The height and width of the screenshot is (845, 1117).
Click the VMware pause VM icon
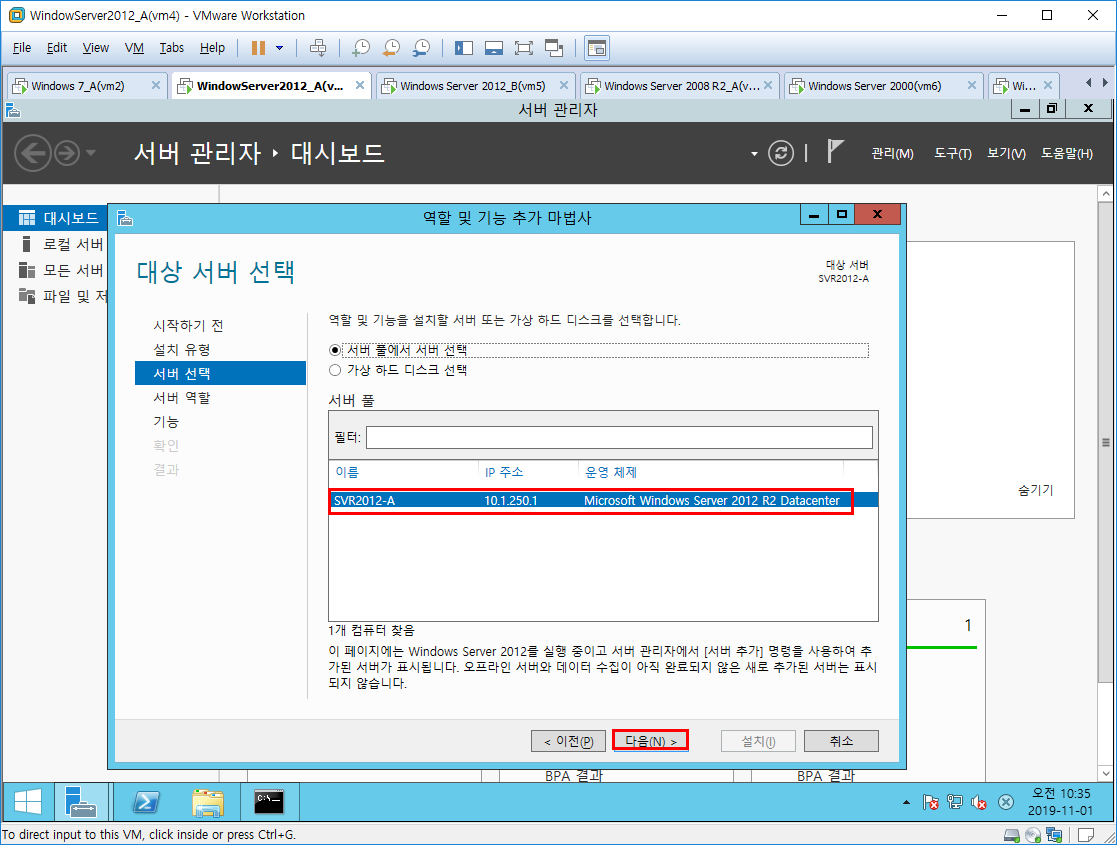tap(259, 48)
